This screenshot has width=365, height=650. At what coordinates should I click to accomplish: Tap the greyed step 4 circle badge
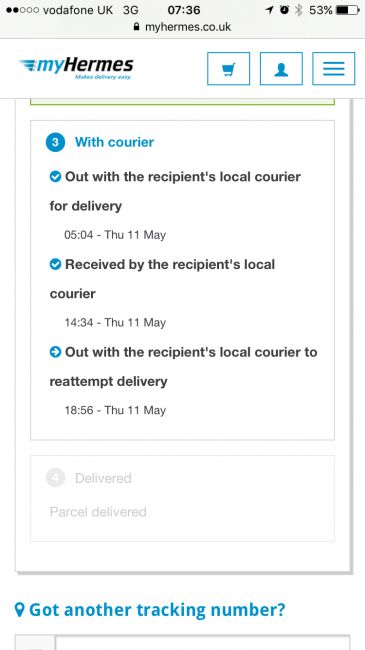(x=55, y=478)
